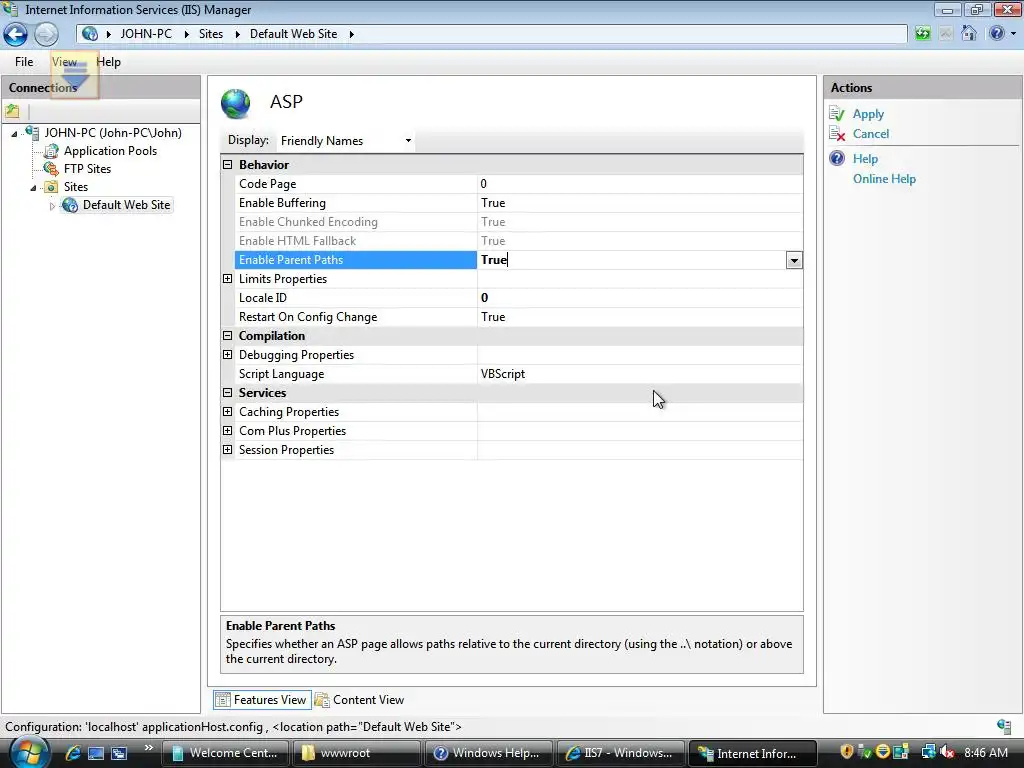
Task: Go back with the navigation back arrow
Action: [16, 34]
